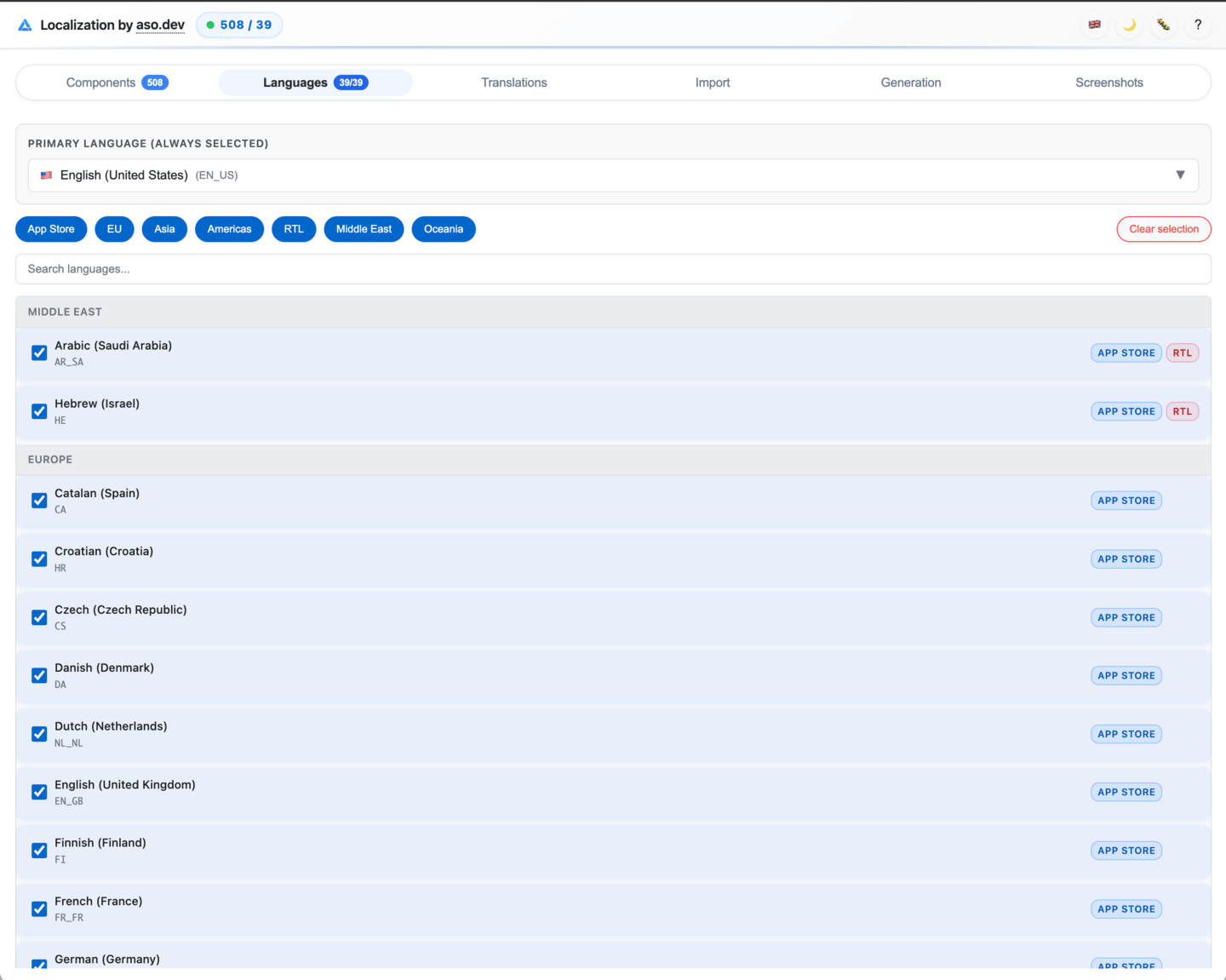Select the EU filter button
This screenshot has height=980, width=1226.
click(x=114, y=229)
